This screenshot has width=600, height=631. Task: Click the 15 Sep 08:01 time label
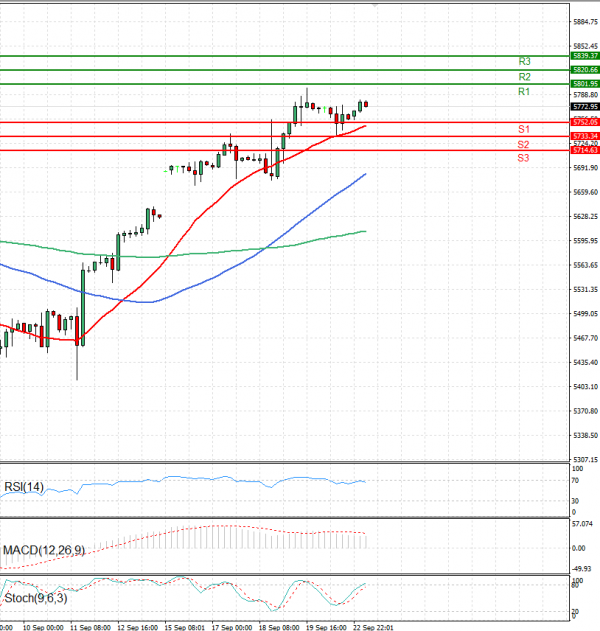(185, 627)
